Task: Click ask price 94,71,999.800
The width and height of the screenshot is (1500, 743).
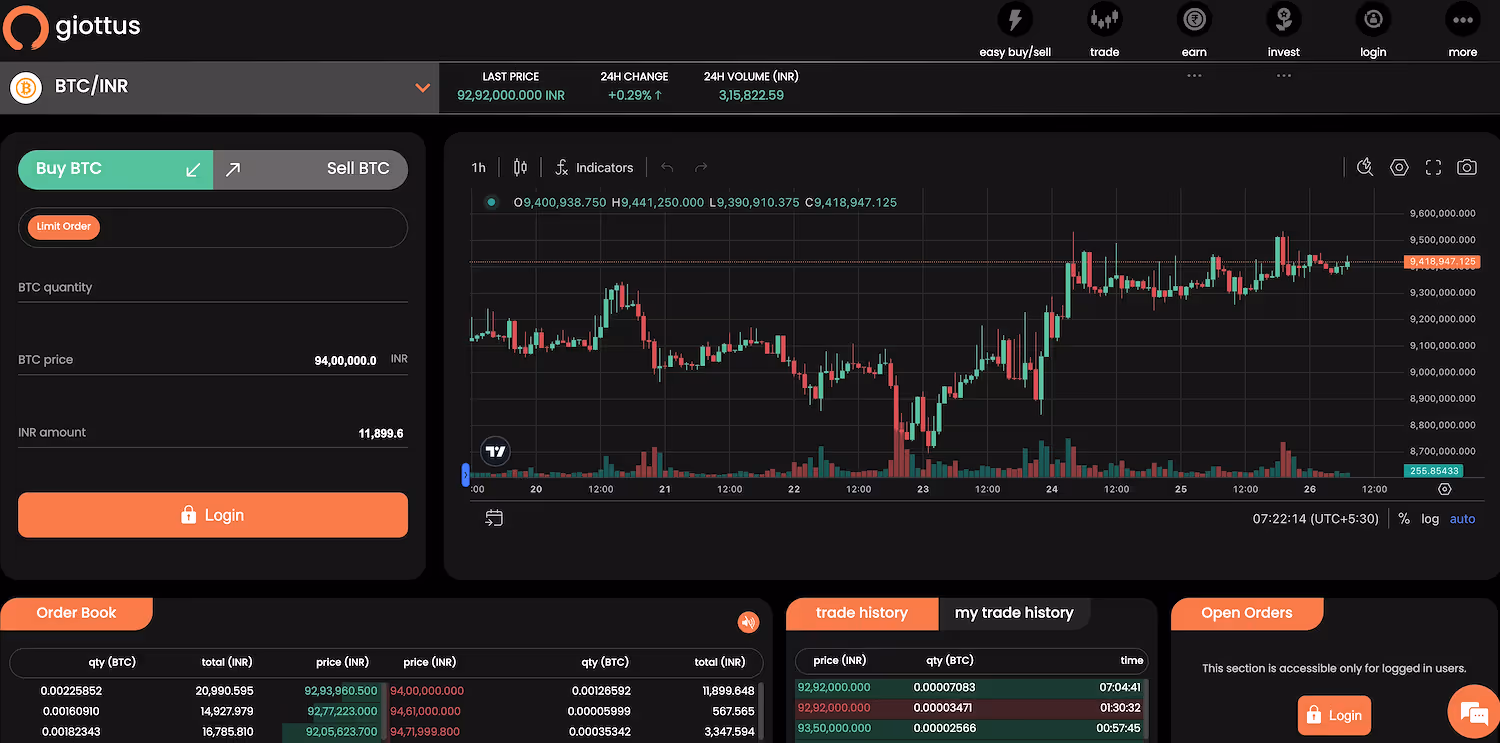Action: coord(427,732)
